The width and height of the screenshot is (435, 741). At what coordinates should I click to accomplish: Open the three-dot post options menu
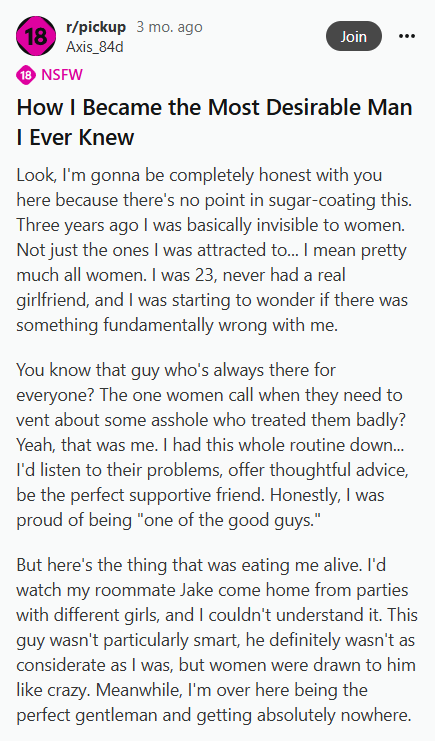click(x=407, y=36)
